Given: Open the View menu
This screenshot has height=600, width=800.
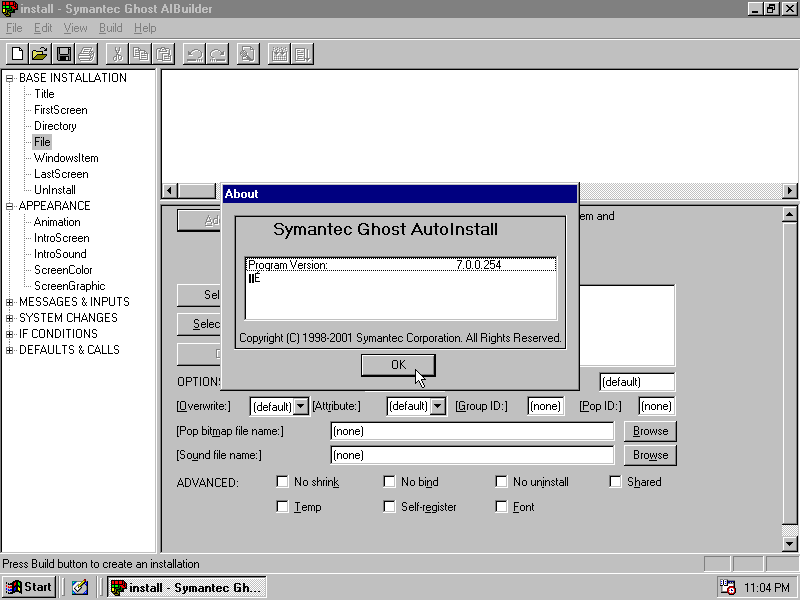Looking at the screenshot, I should [75, 28].
